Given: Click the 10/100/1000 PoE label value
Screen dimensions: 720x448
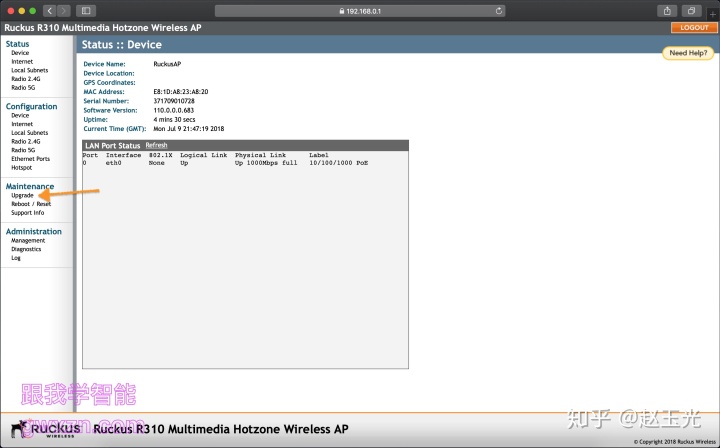Looking at the screenshot, I should (338, 163).
